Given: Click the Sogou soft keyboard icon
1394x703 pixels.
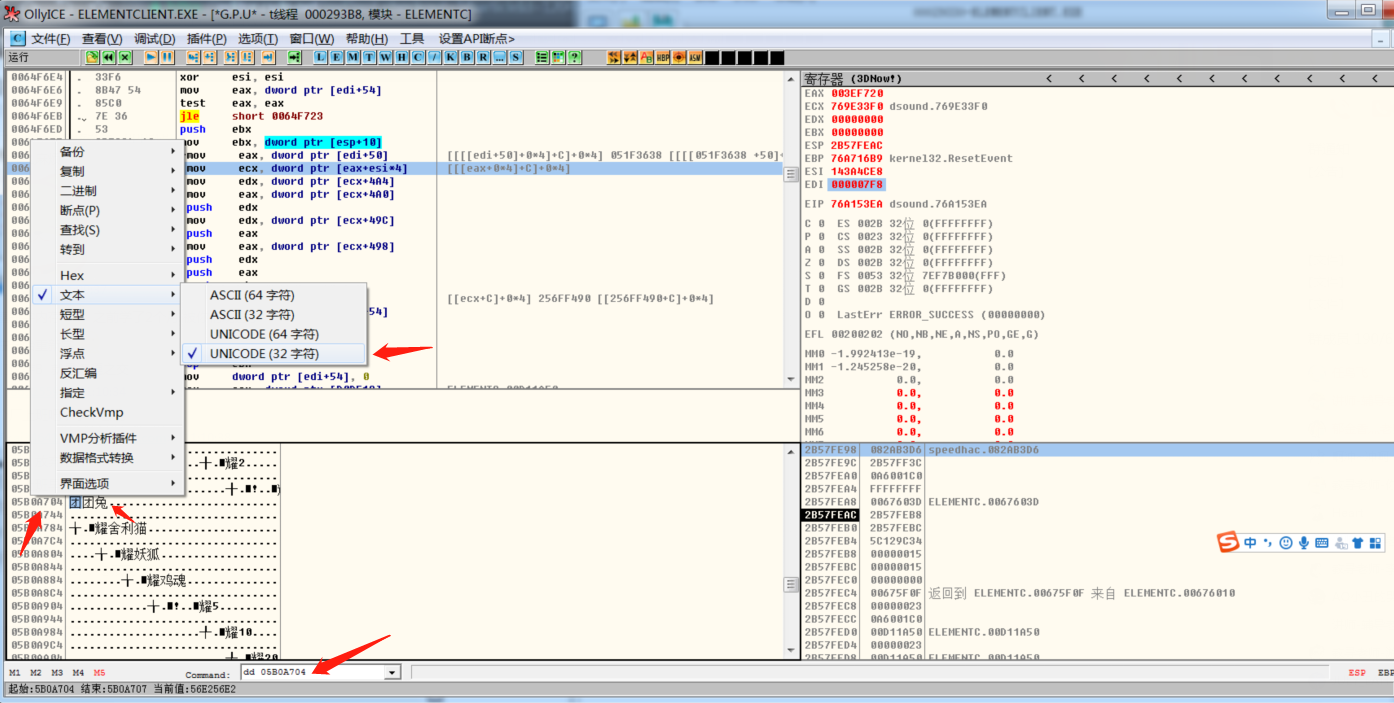Looking at the screenshot, I should click(x=1322, y=543).
